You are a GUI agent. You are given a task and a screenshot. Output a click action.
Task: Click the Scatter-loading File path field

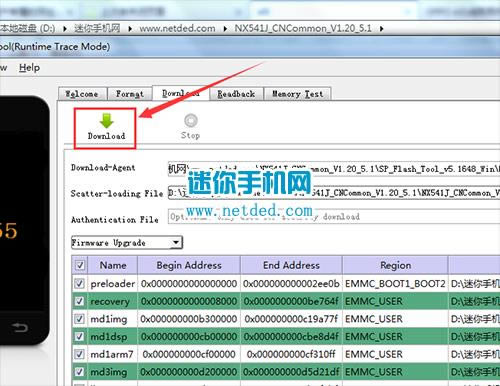[334, 193]
